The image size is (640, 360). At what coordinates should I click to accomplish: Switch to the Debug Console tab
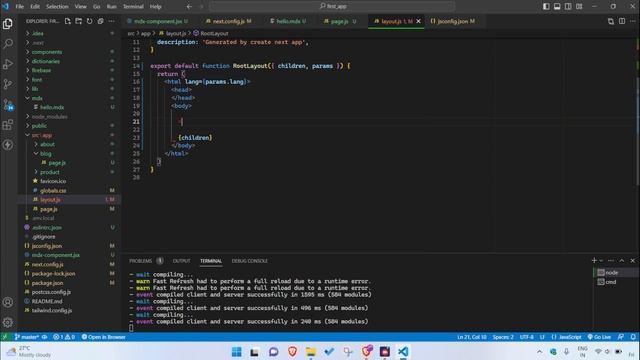click(250, 261)
